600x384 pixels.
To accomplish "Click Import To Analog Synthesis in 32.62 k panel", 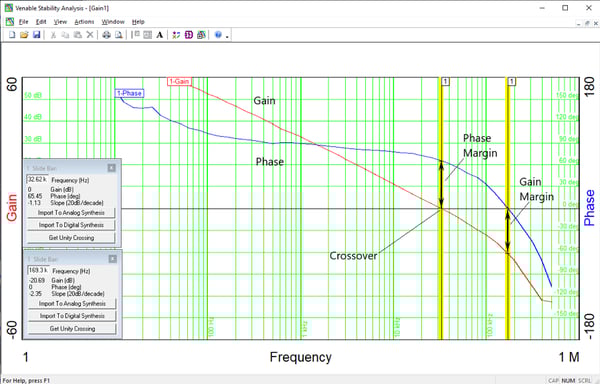I will 71,213.
